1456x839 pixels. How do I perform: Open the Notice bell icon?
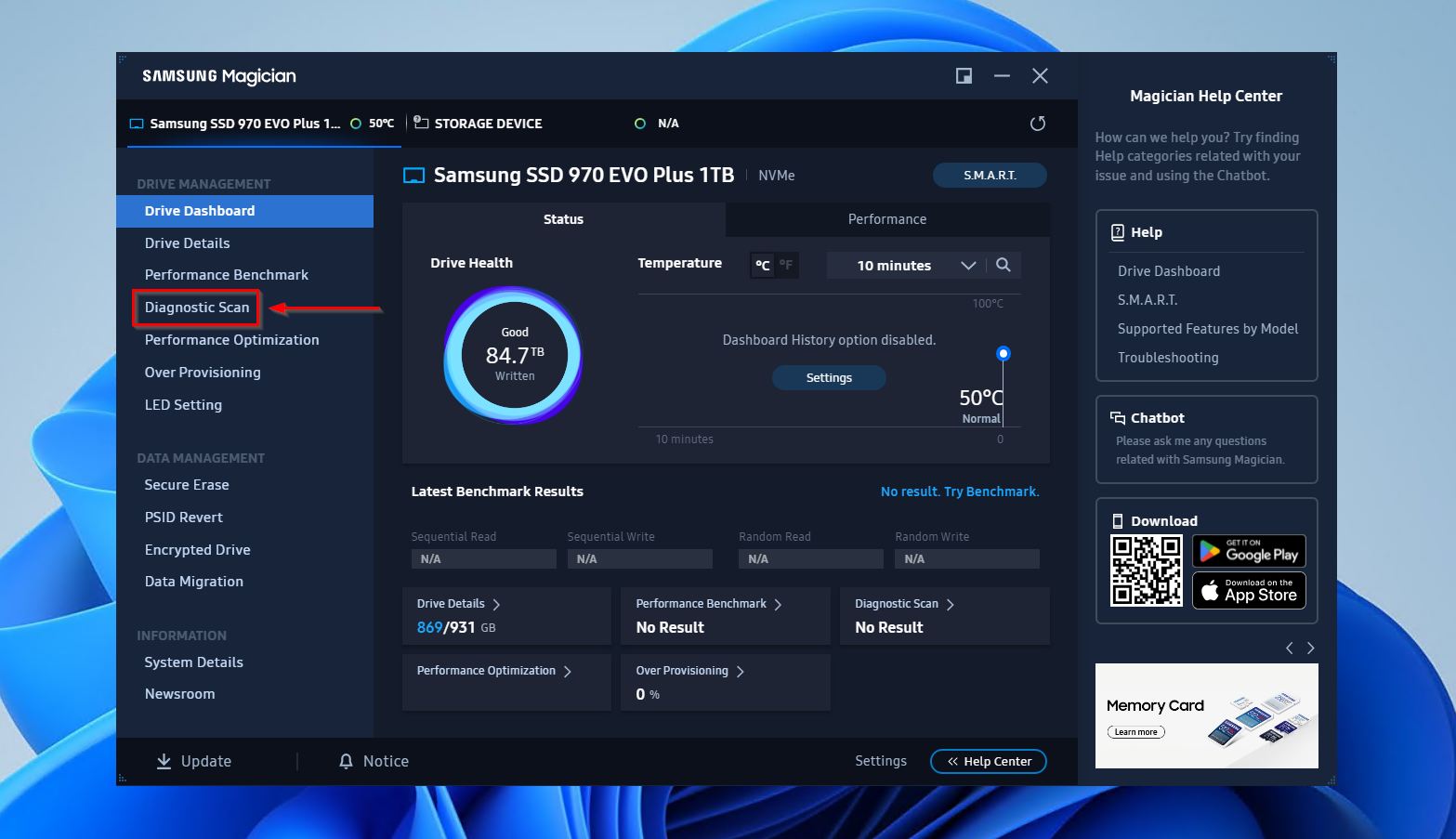tap(346, 761)
